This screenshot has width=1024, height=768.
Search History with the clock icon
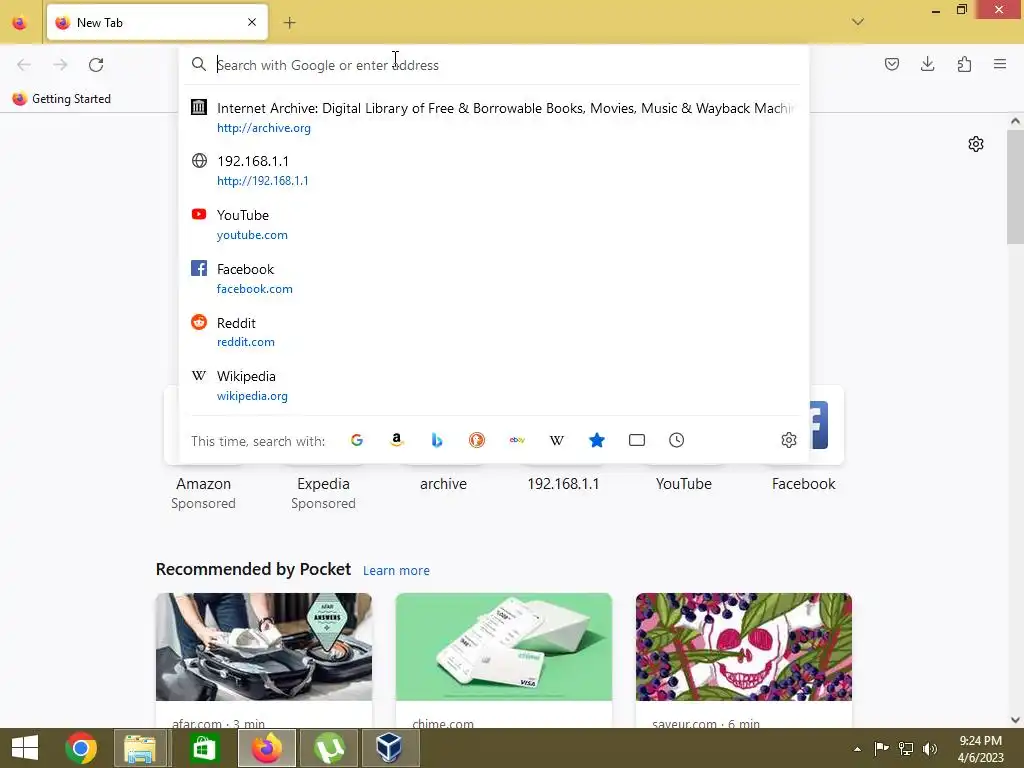pos(677,440)
